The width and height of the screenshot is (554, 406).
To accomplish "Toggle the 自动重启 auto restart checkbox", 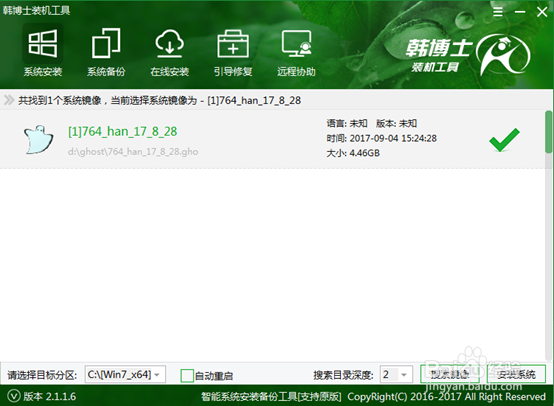I will click(187, 376).
